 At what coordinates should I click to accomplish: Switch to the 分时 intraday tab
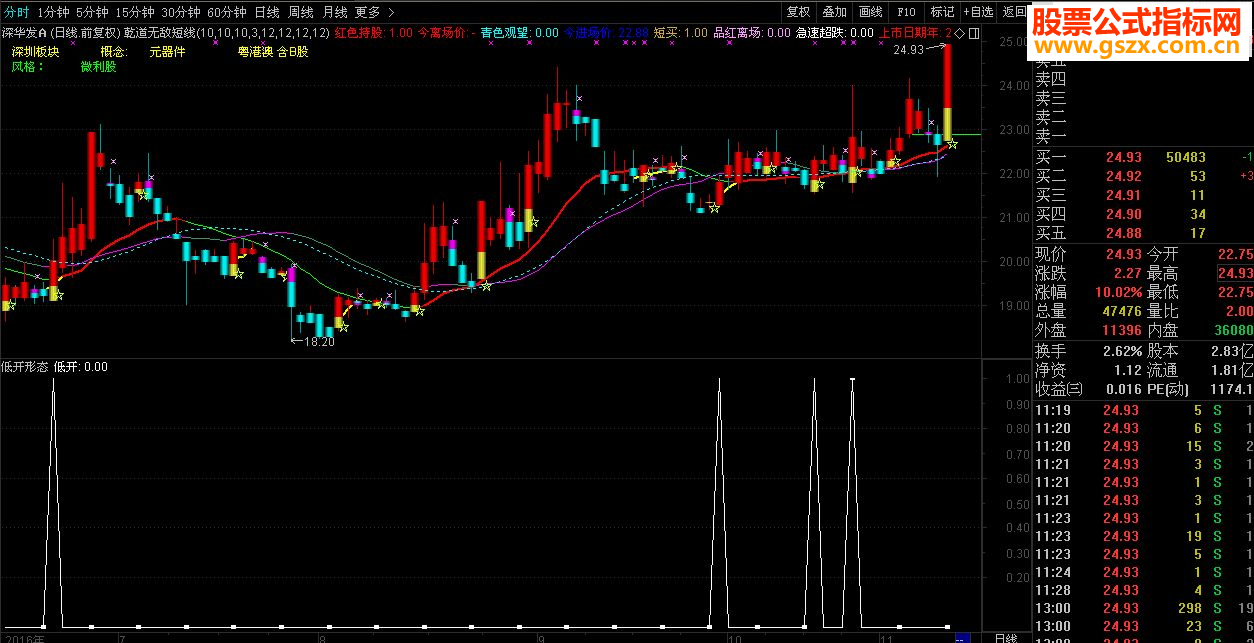(x=15, y=12)
